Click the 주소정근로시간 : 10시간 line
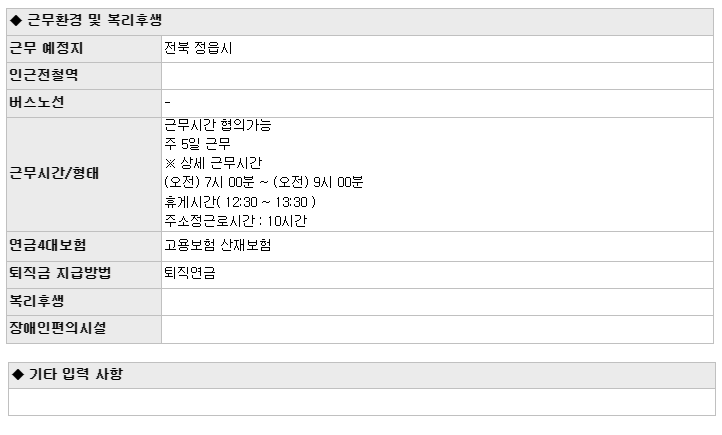Viewport: 722px width, 435px height. pyautogui.click(x=235, y=221)
